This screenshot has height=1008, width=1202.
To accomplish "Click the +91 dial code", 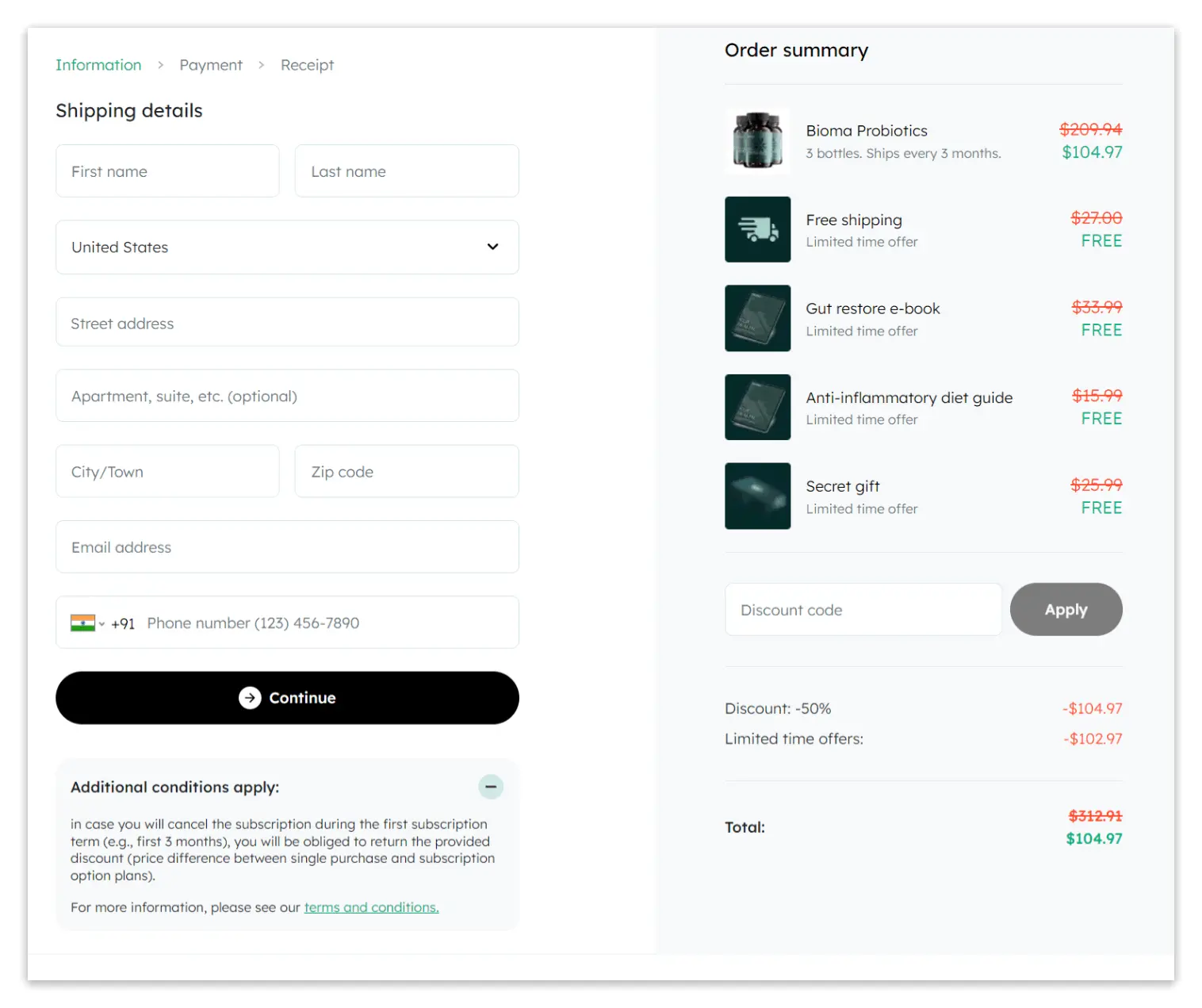I will [x=123, y=623].
